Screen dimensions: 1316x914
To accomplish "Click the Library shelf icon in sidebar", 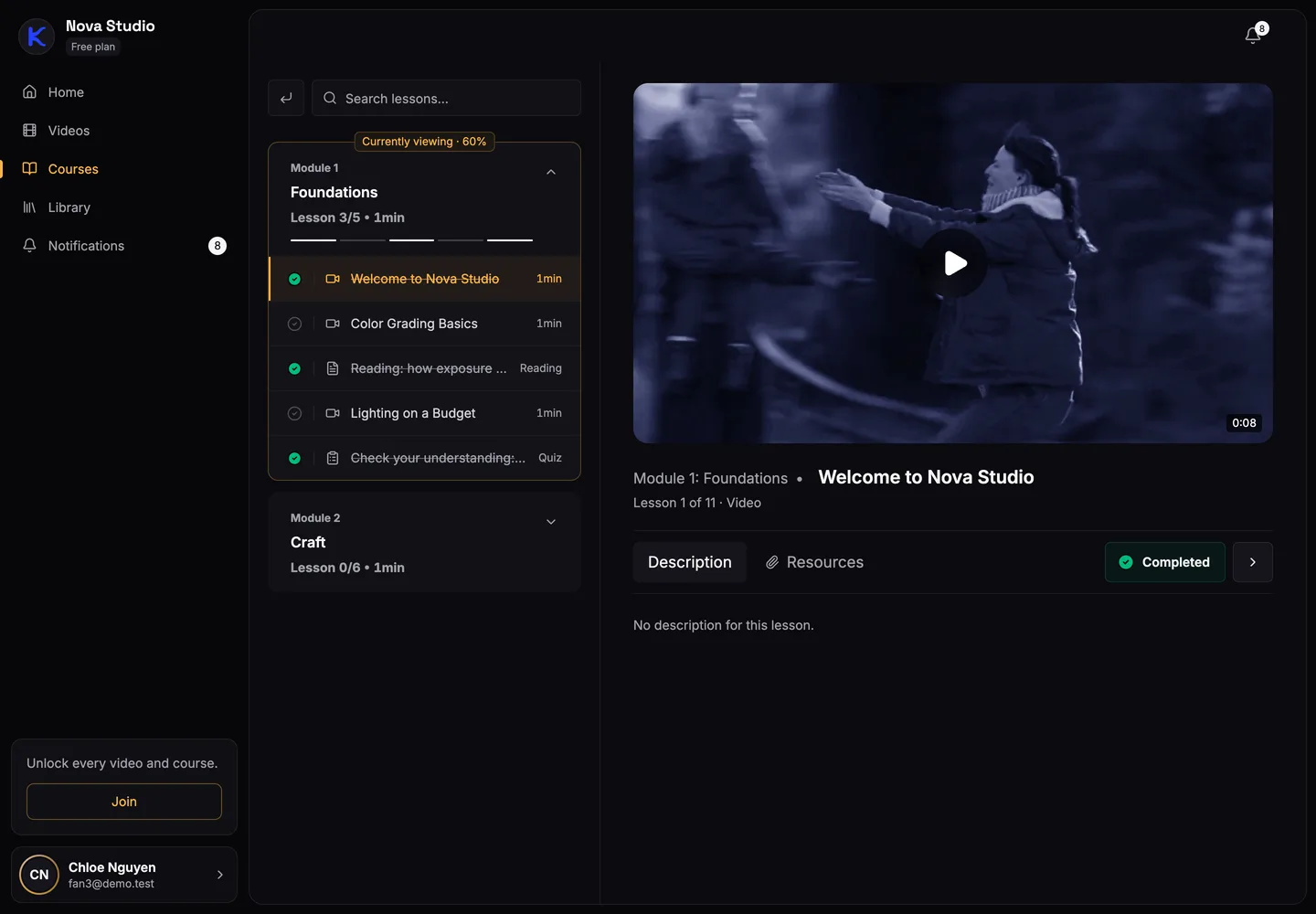I will click(29, 207).
